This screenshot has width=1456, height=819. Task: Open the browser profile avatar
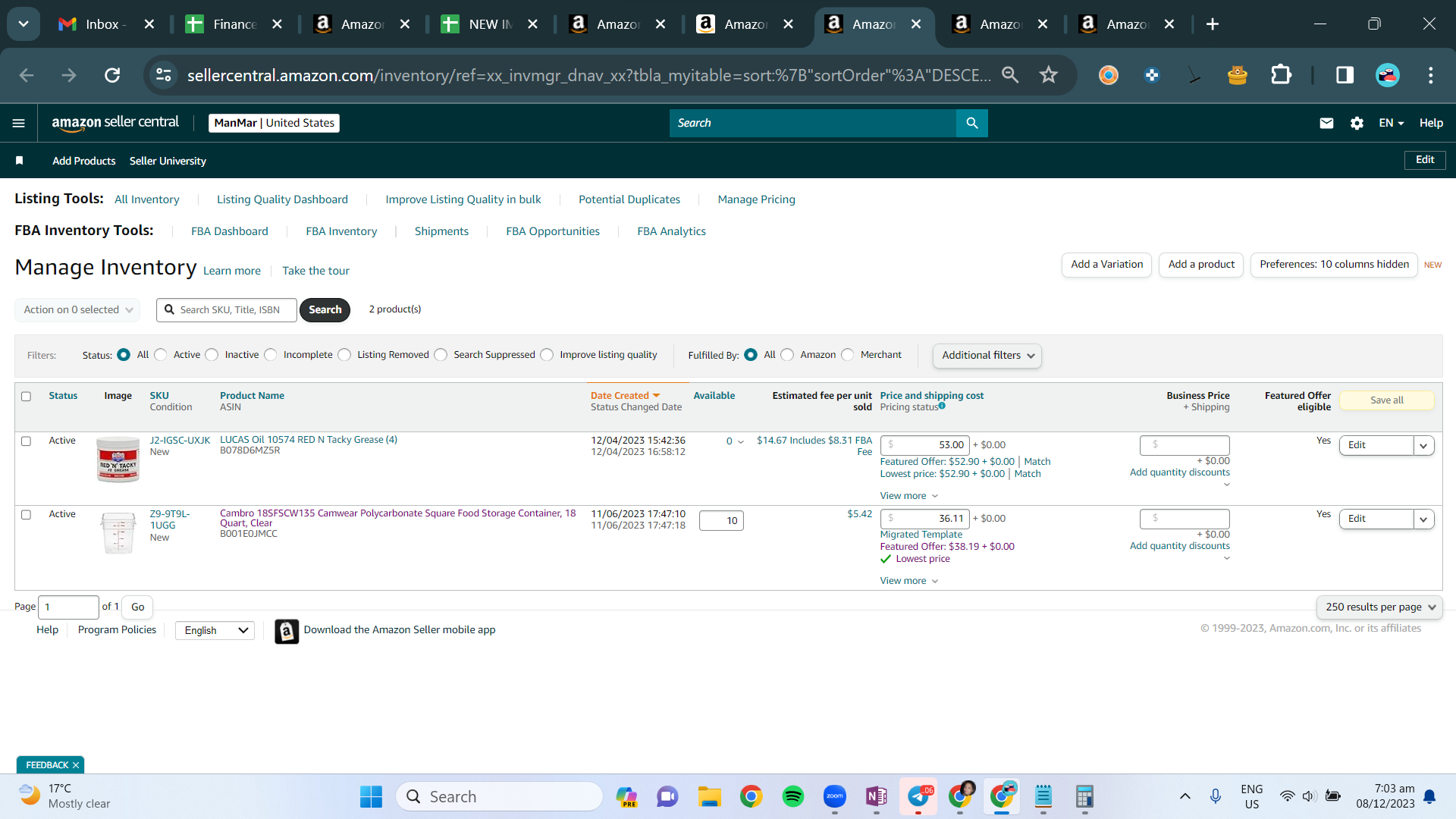pyautogui.click(x=1388, y=75)
